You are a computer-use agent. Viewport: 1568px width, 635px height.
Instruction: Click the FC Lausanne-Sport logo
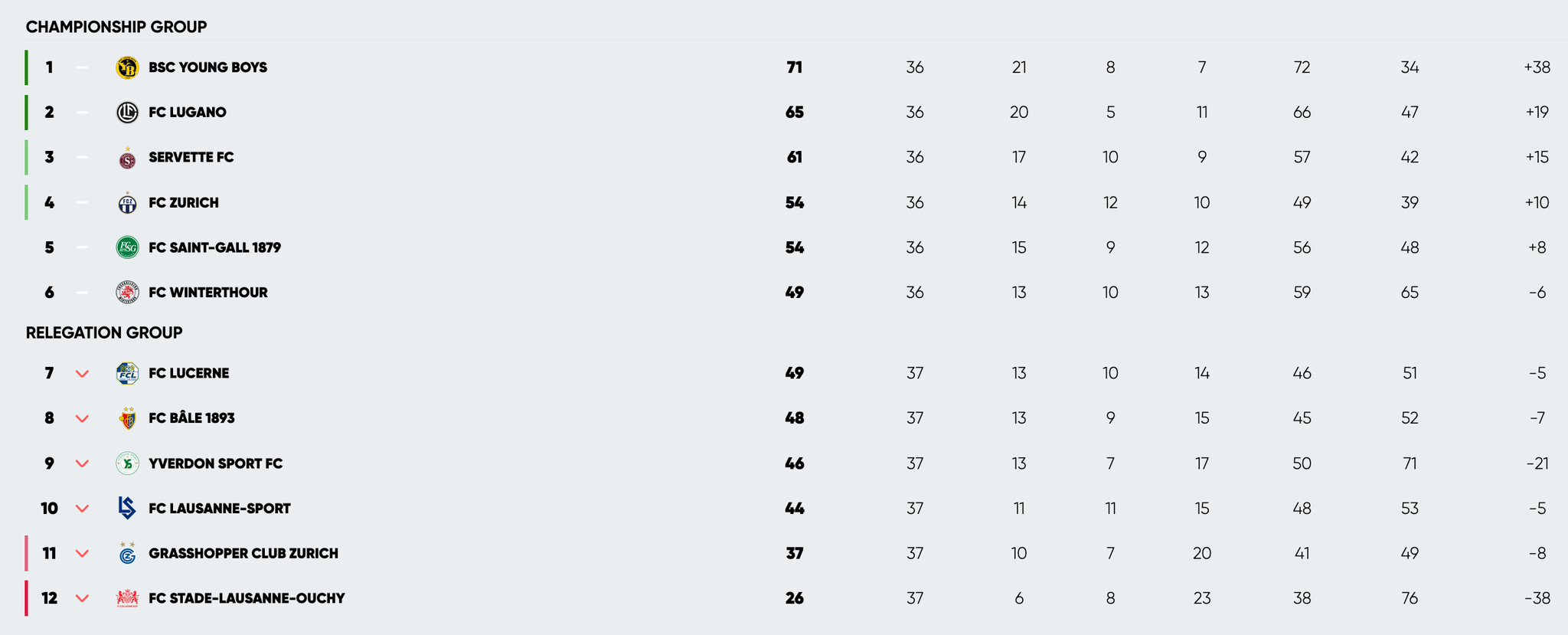pyautogui.click(x=127, y=509)
